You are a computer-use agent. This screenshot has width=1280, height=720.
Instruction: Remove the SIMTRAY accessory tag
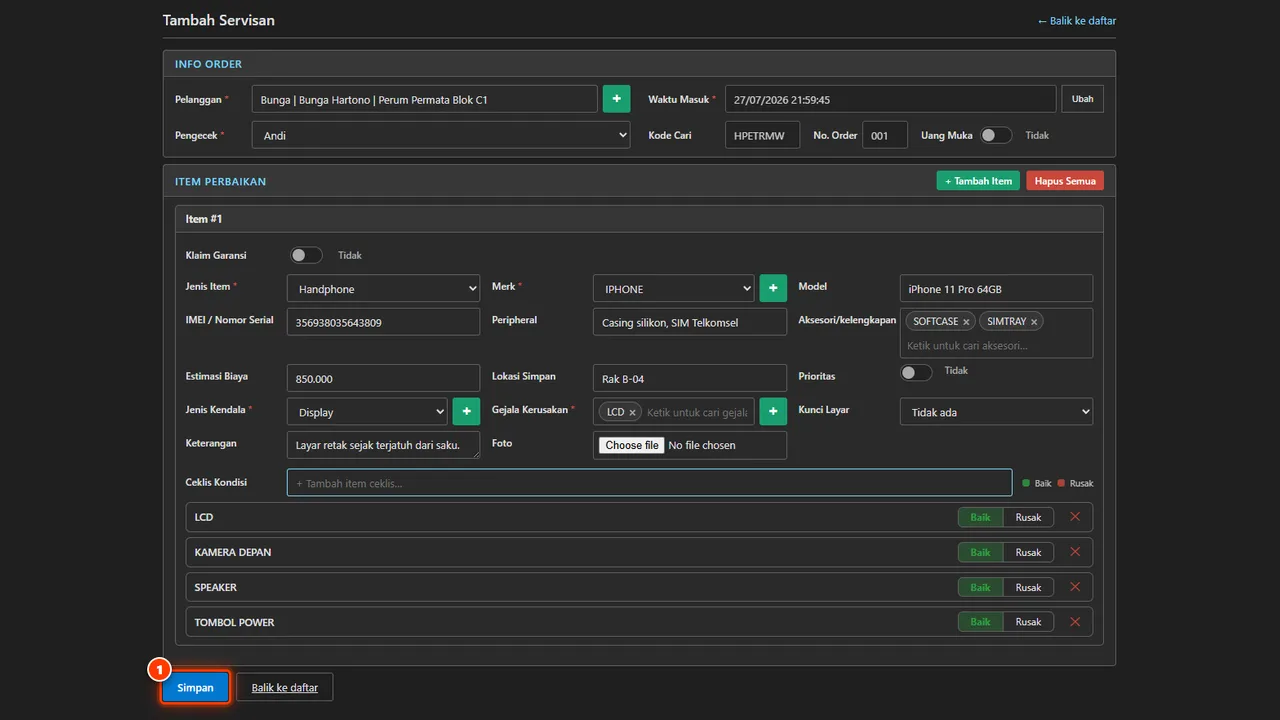pyautogui.click(x=1034, y=322)
